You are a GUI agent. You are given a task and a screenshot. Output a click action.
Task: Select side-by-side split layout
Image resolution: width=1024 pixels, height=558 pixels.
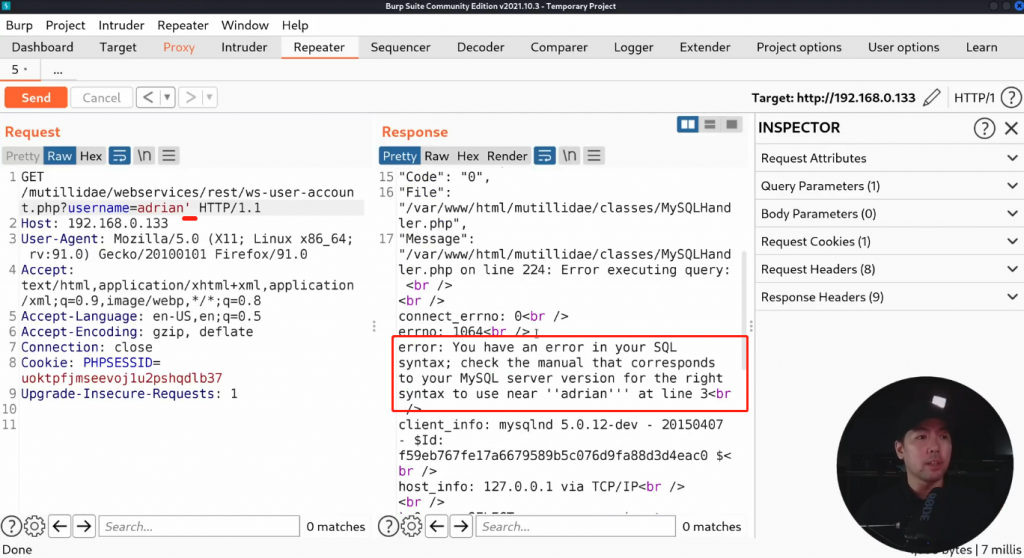point(688,125)
